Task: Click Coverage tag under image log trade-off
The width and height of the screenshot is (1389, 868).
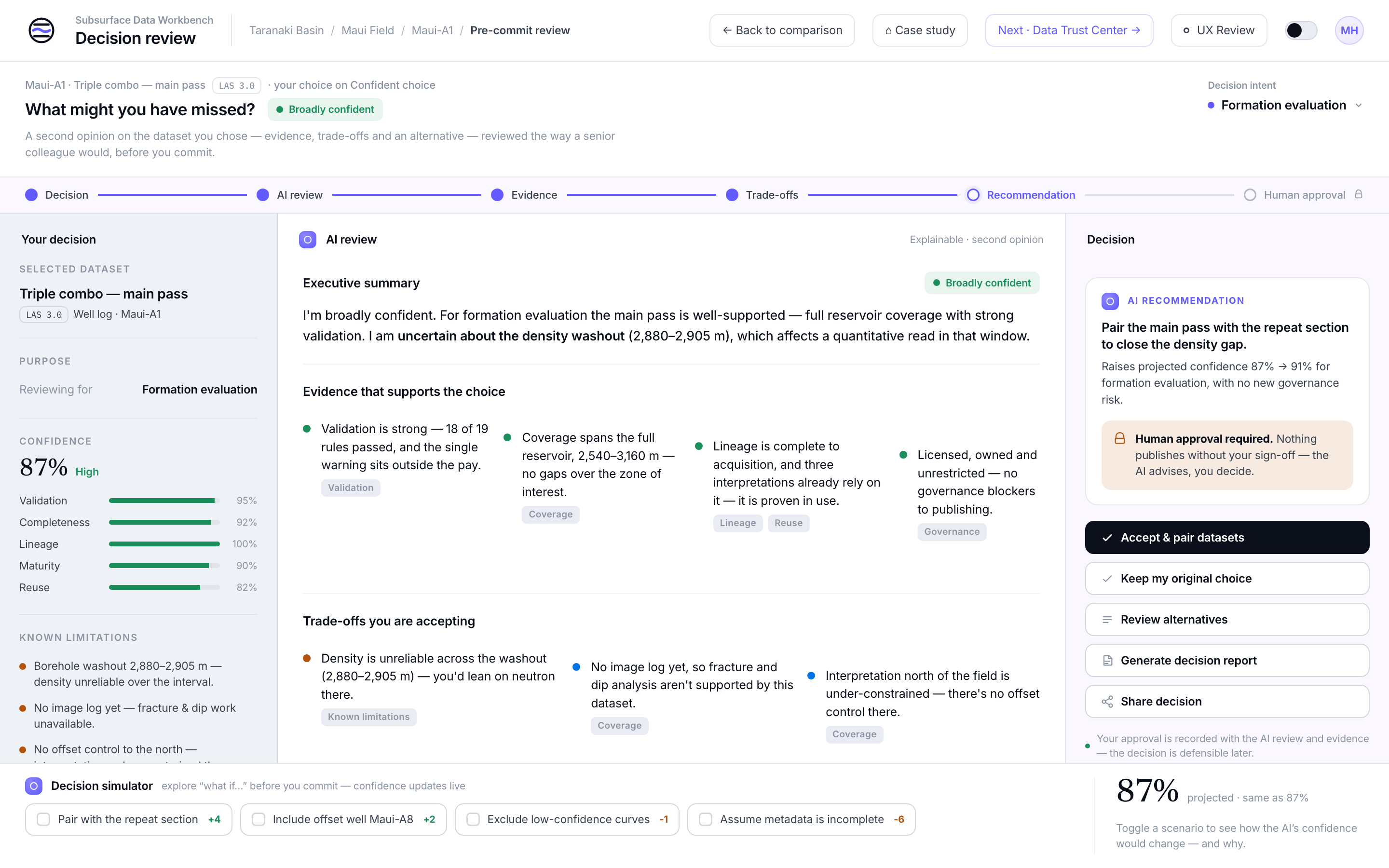Action: [619, 726]
